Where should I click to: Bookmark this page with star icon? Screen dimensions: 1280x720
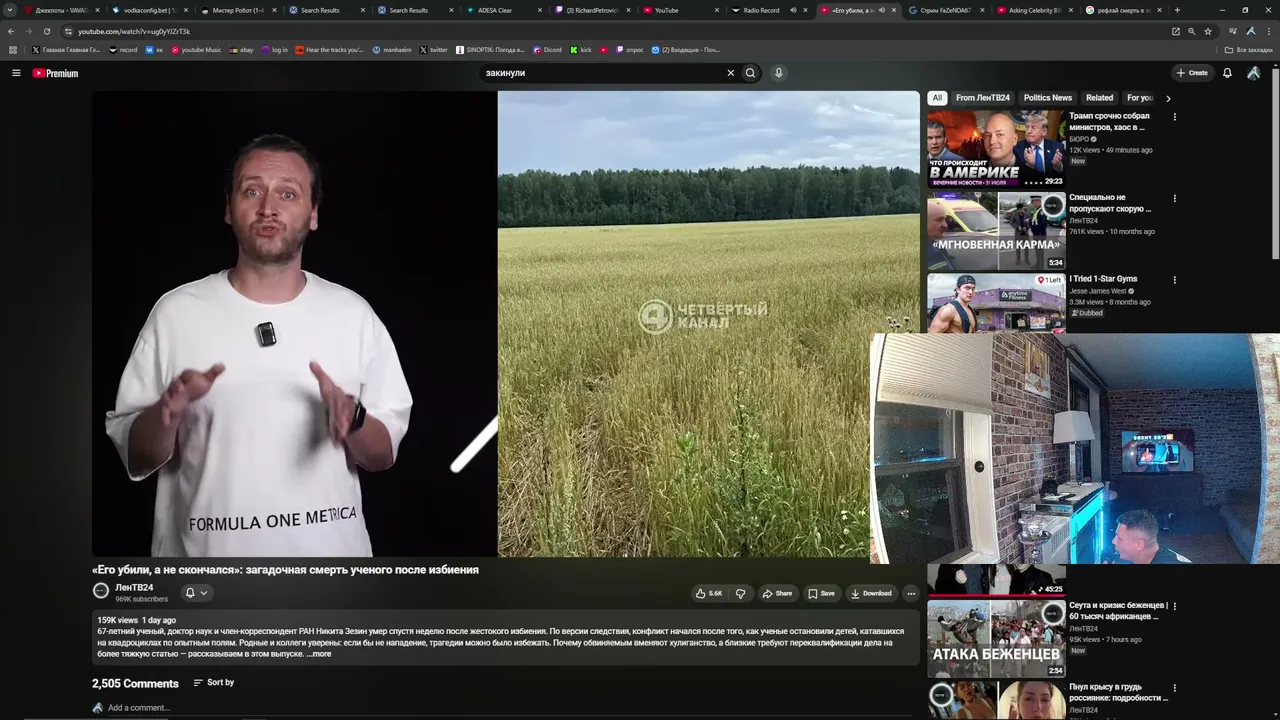coord(1206,31)
